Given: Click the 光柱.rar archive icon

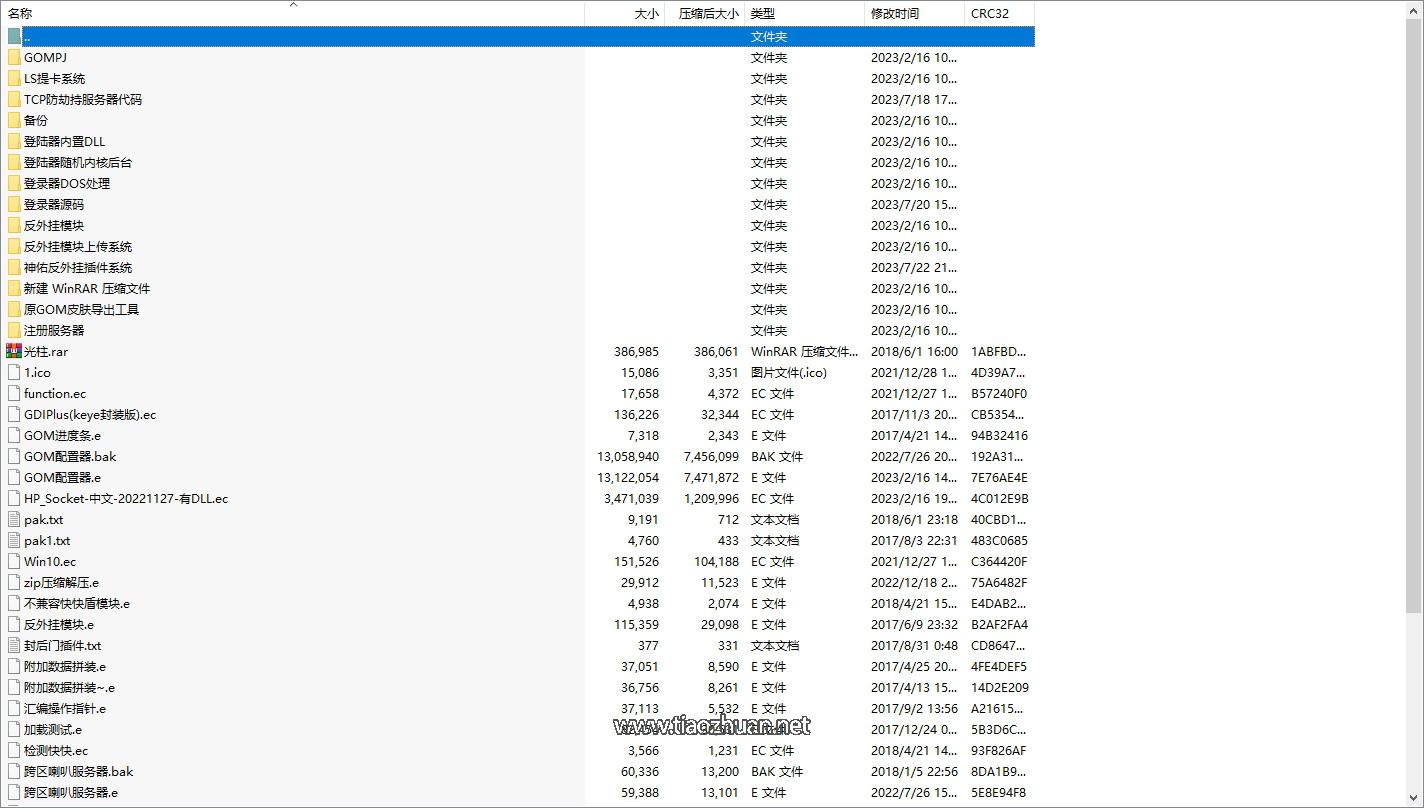Looking at the screenshot, I should tap(14, 351).
